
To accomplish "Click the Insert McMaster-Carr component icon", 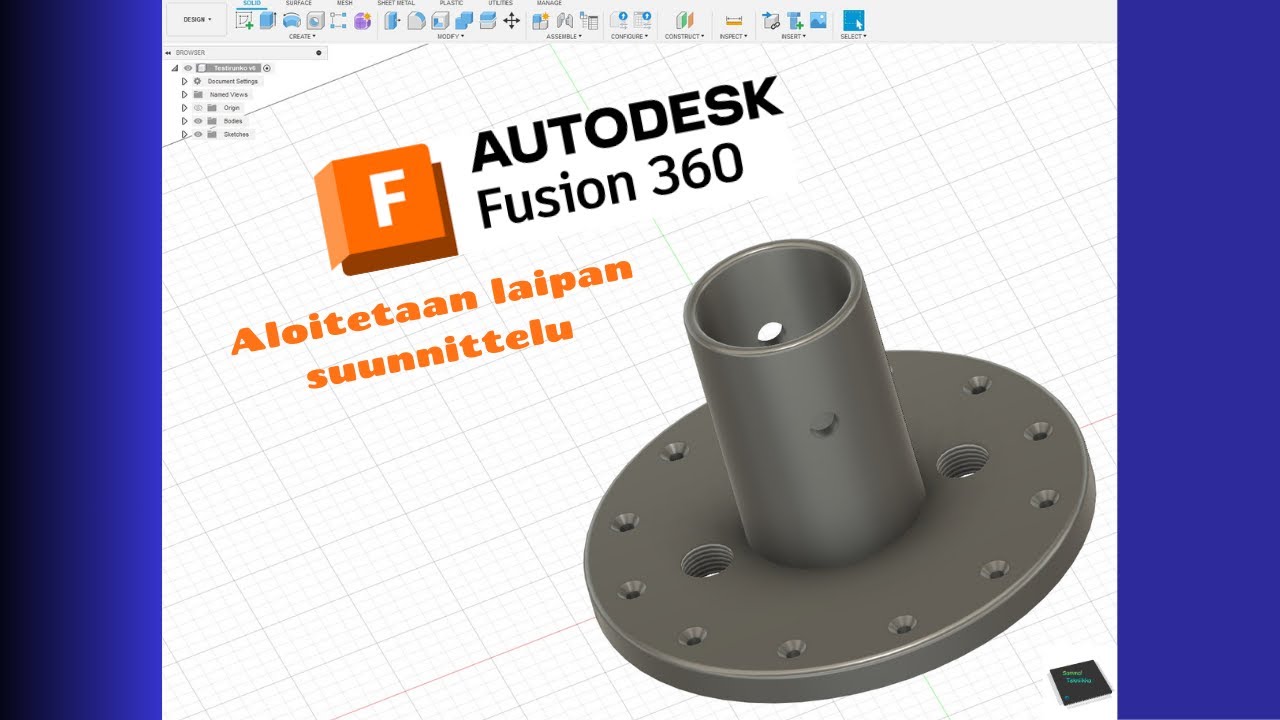I will pyautogui.click(x=795, y=20).
